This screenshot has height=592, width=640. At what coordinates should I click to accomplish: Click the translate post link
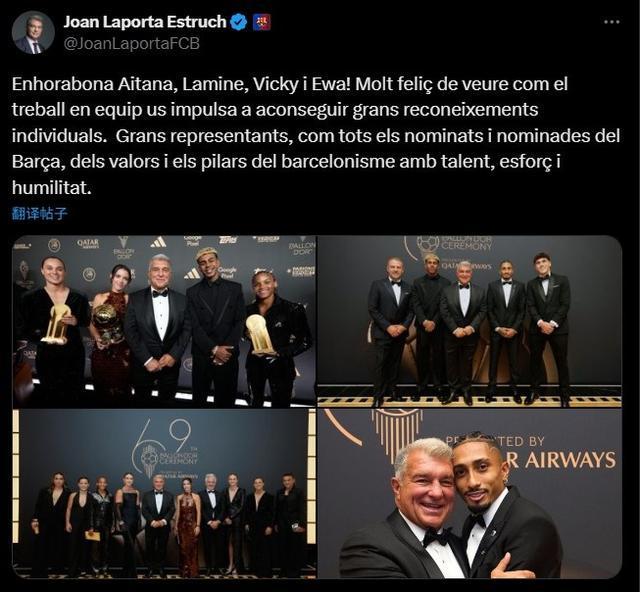(40, 213)
